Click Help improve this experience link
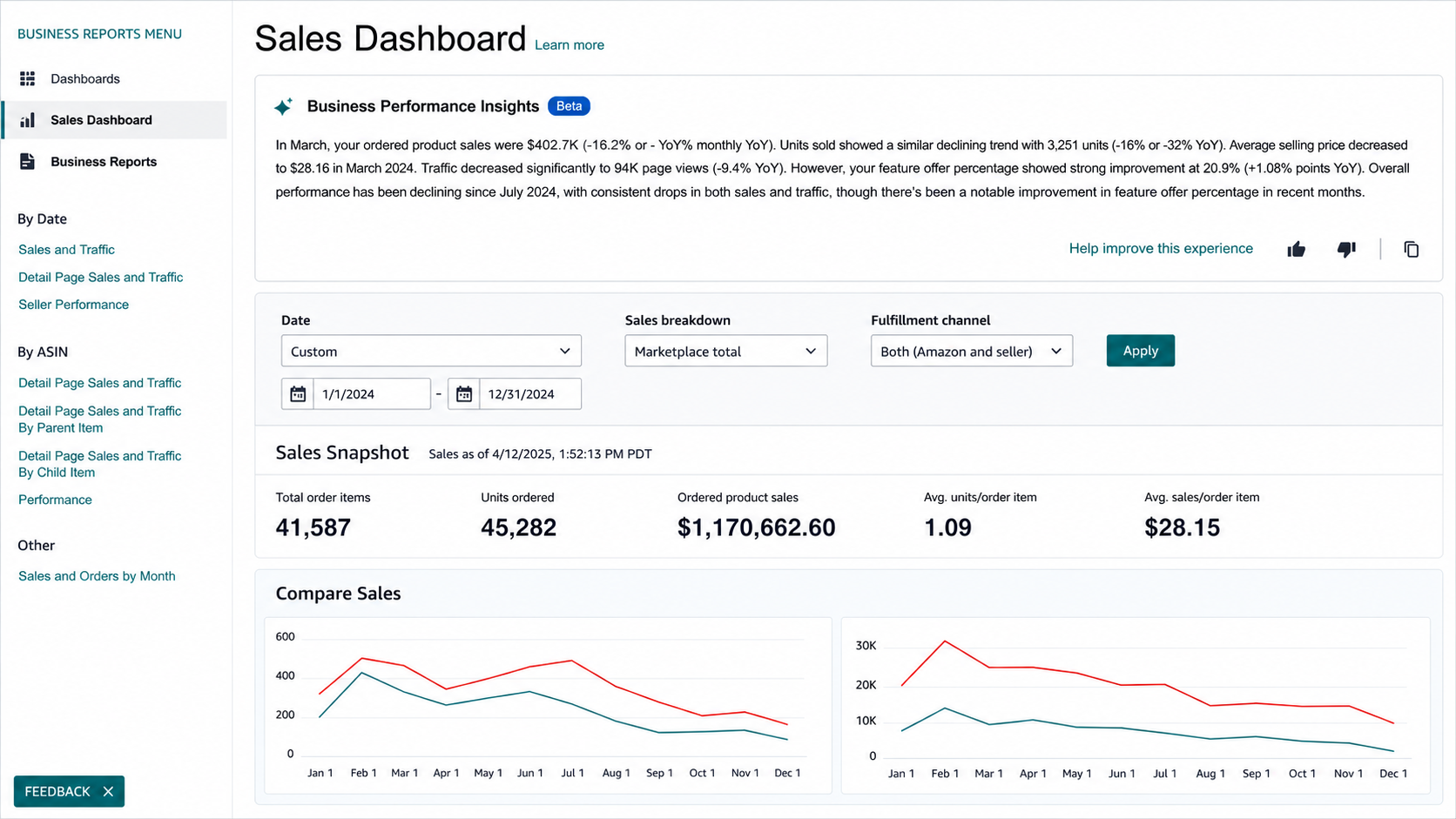 point(1161,249)
